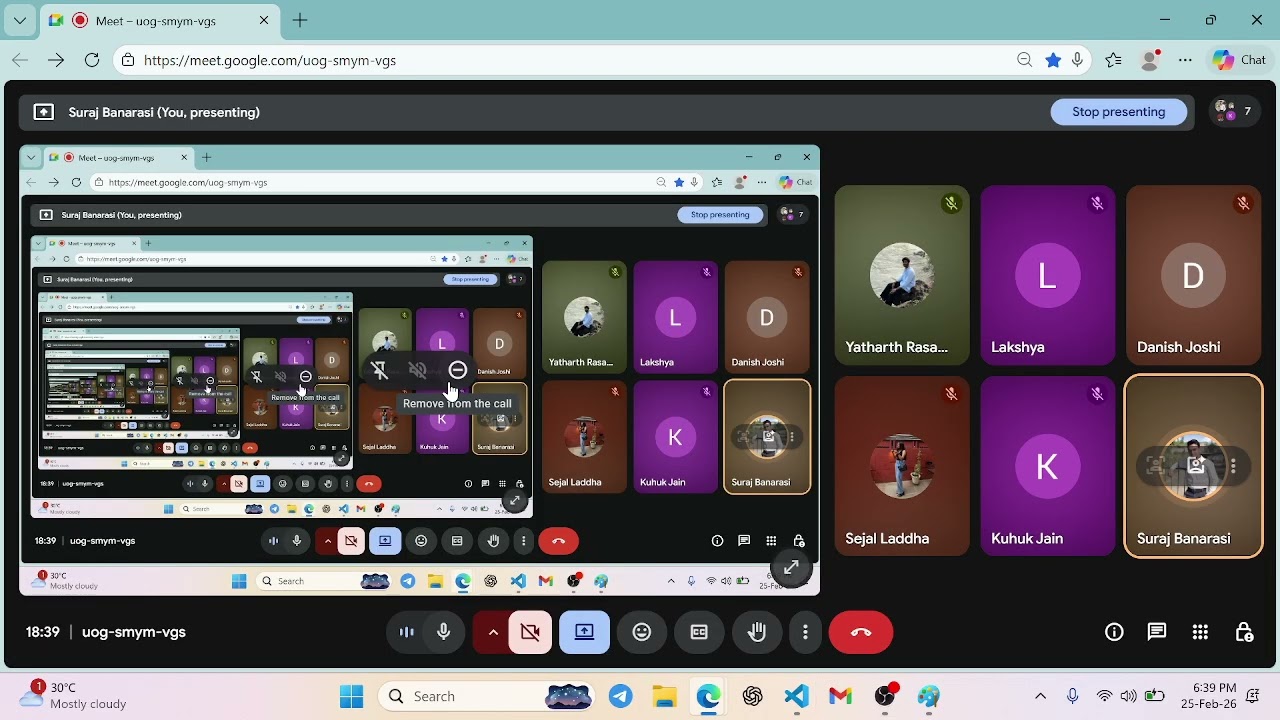Image resolution: width=1280 pixels, height=720 pixels.
Task: Open Visual Studio Code from the taskbar
Action: tap(797, 696)
